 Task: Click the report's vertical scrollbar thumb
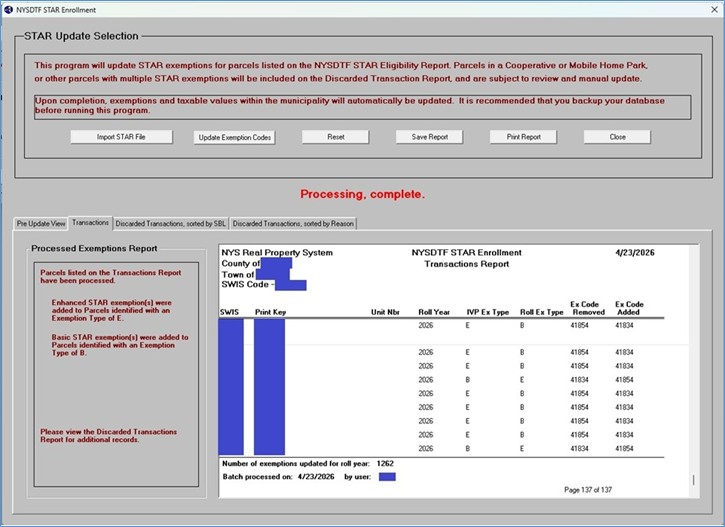(x=693, y=480)
